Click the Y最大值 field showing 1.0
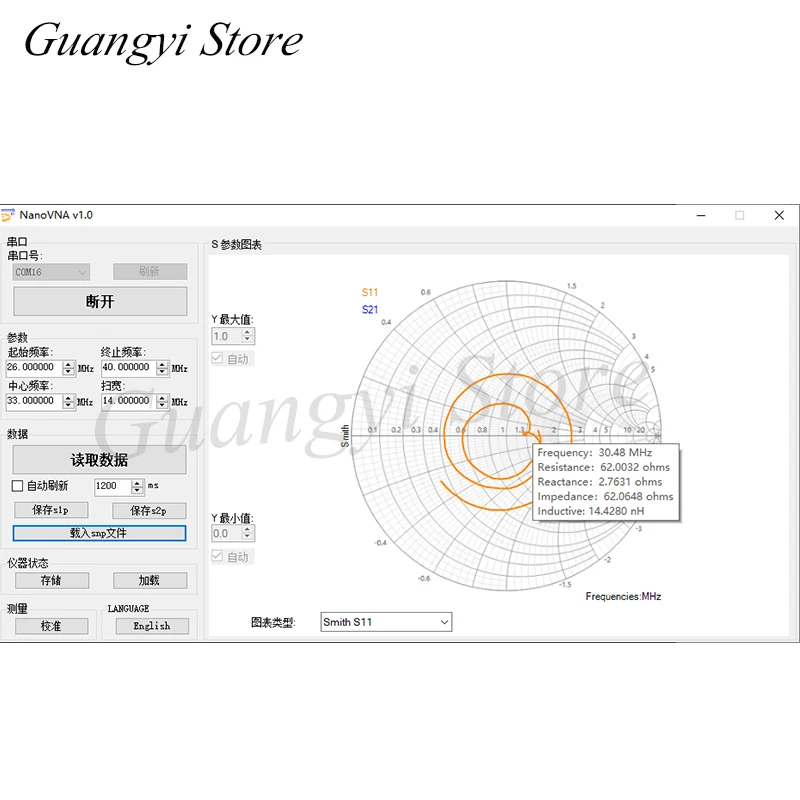Screen dimensions: 800x800 click(227, 336)
